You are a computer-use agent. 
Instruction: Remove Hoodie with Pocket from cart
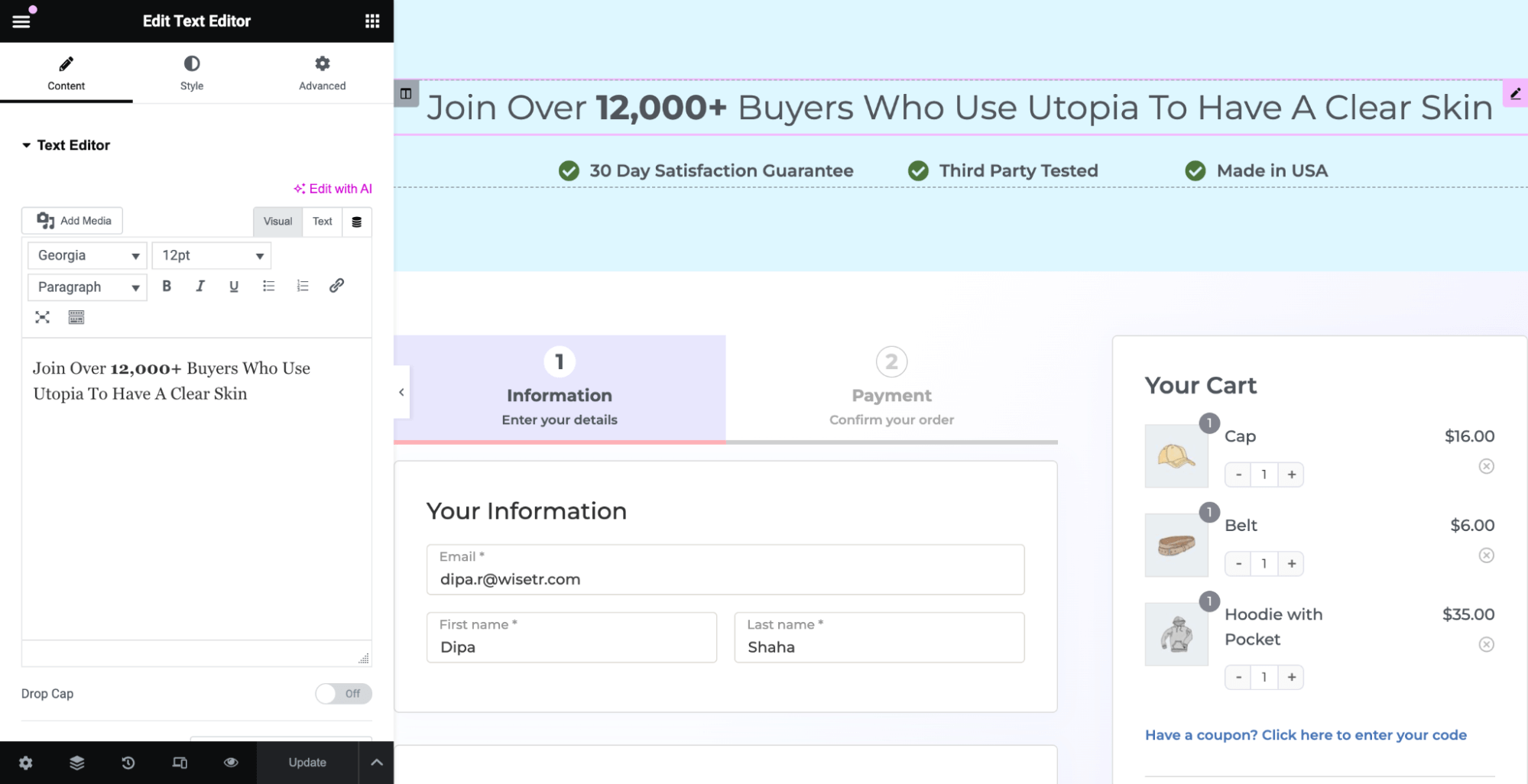click(x=1486, y=645)
